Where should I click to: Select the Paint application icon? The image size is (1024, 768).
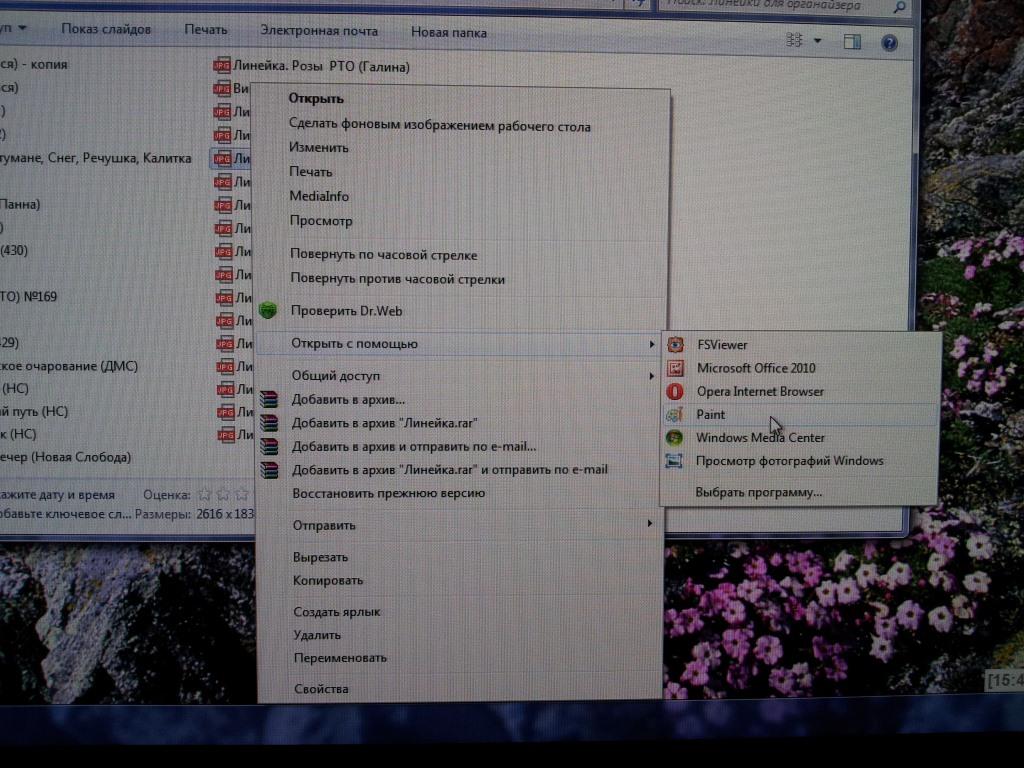tap(676, 414)
